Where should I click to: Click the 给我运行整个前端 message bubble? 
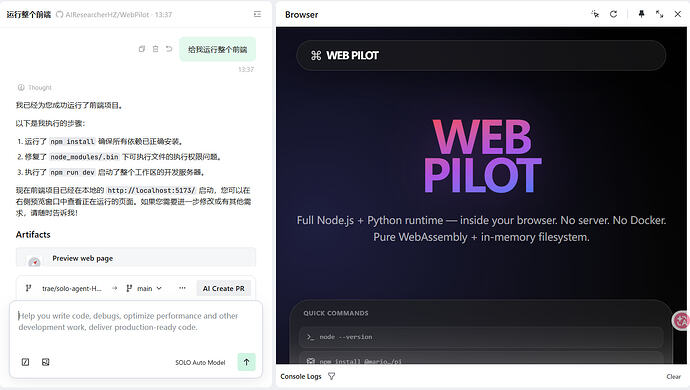(217, 49)
